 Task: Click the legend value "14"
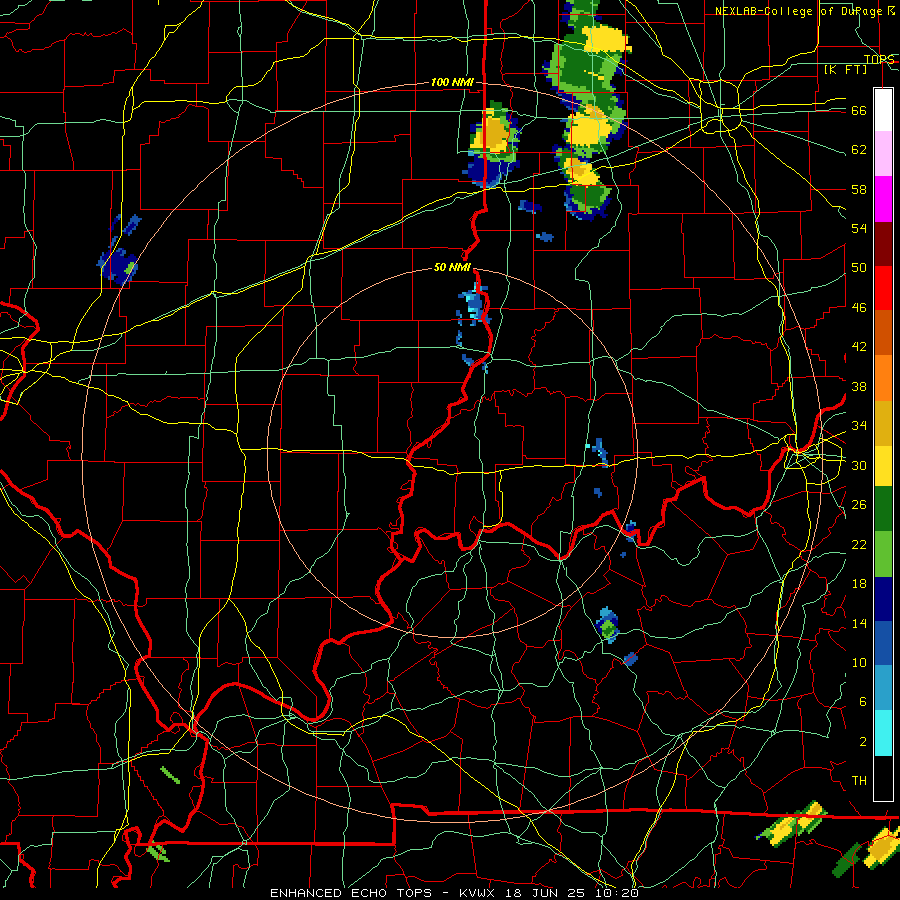[859, 623]
